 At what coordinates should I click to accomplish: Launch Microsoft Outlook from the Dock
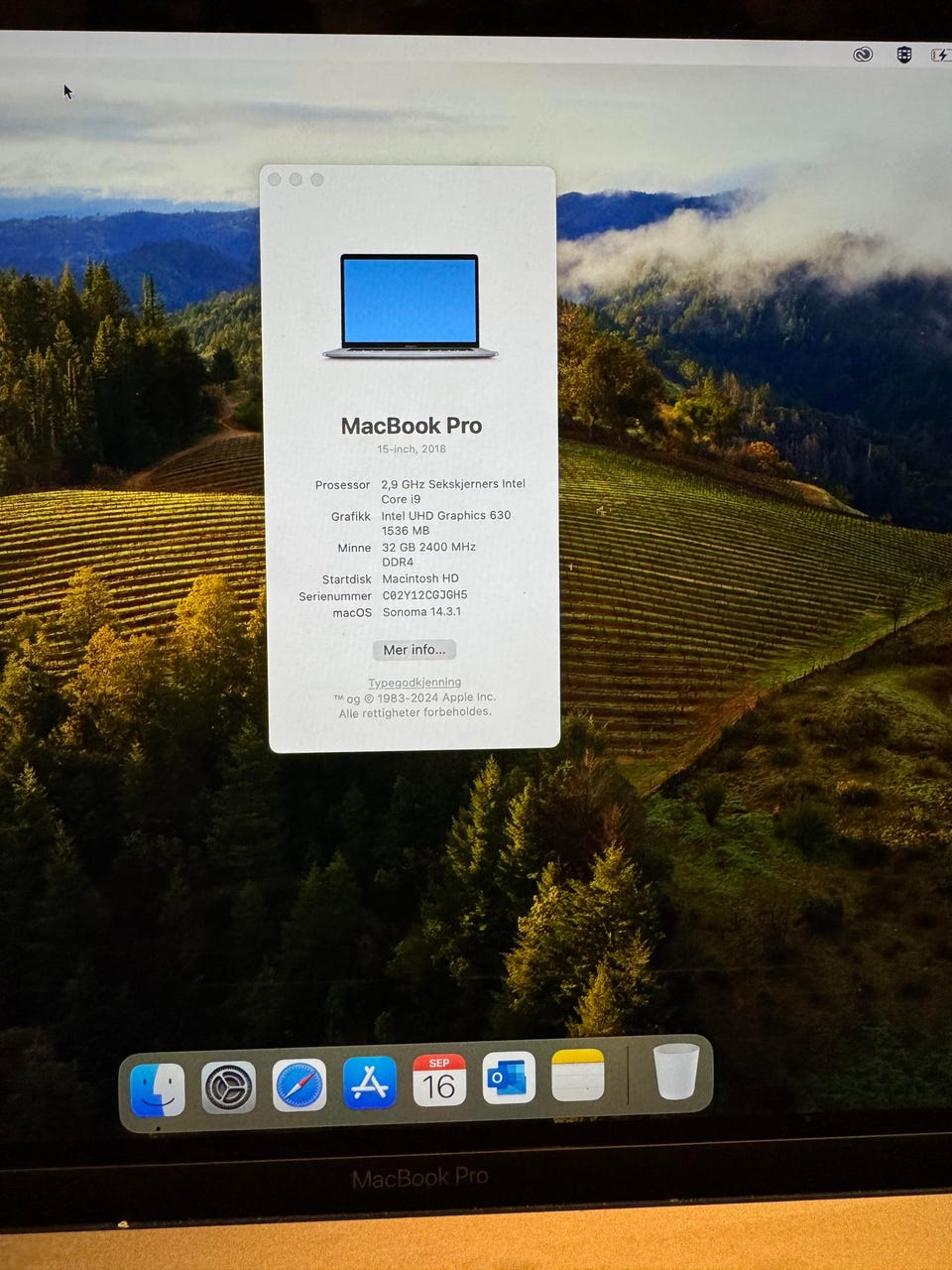coord(509,1078)
